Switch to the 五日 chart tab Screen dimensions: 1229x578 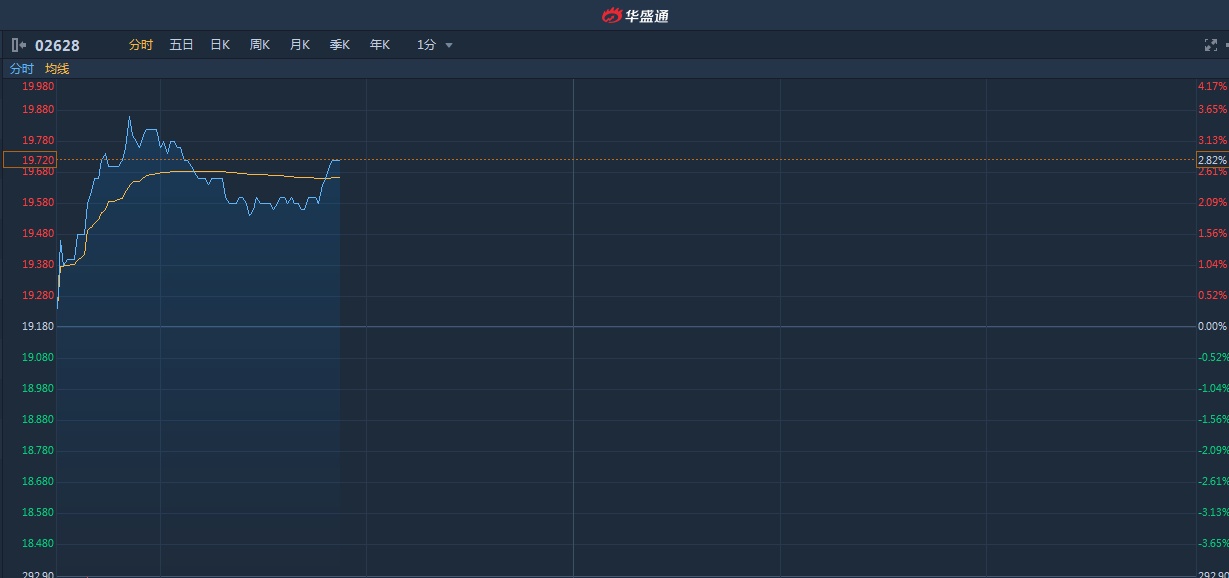click(x=181, y=45)
